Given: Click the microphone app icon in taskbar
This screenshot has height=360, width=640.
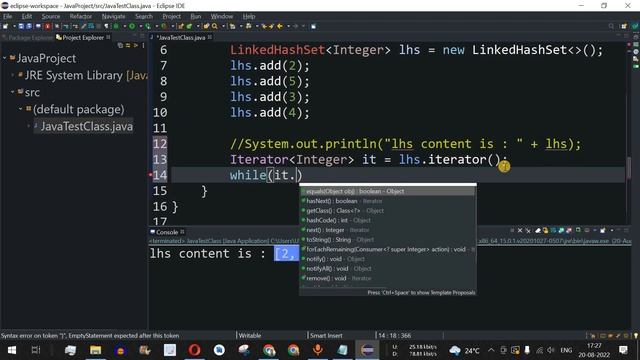Looking at the screenshot, I should click(x=318, y=350).
